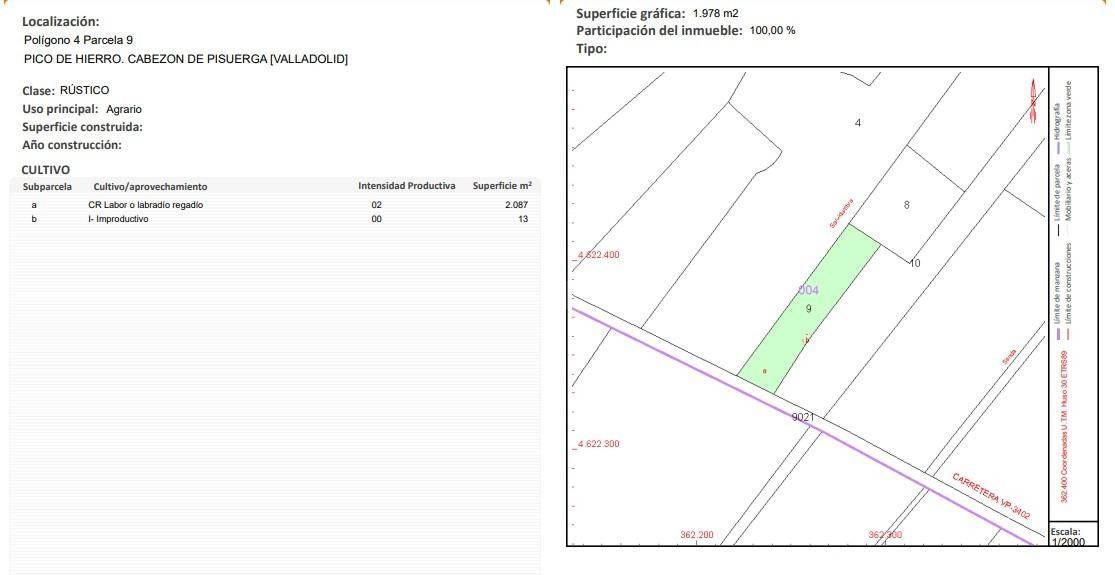Select the text 'Polígono 4 Parcela 9'
Viewport: 1115px width, 575px height.
[x=78, y=41]
